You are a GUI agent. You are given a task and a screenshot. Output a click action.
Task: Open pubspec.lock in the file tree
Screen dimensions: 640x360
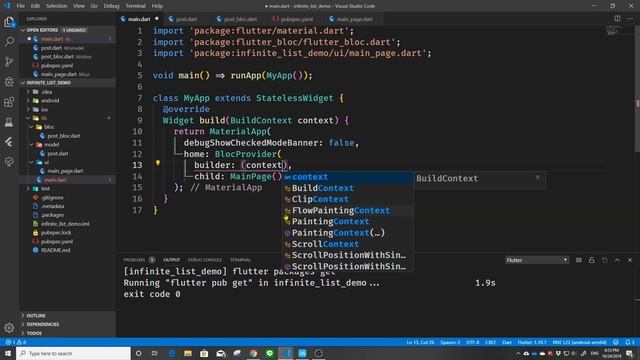pos(56,233)
